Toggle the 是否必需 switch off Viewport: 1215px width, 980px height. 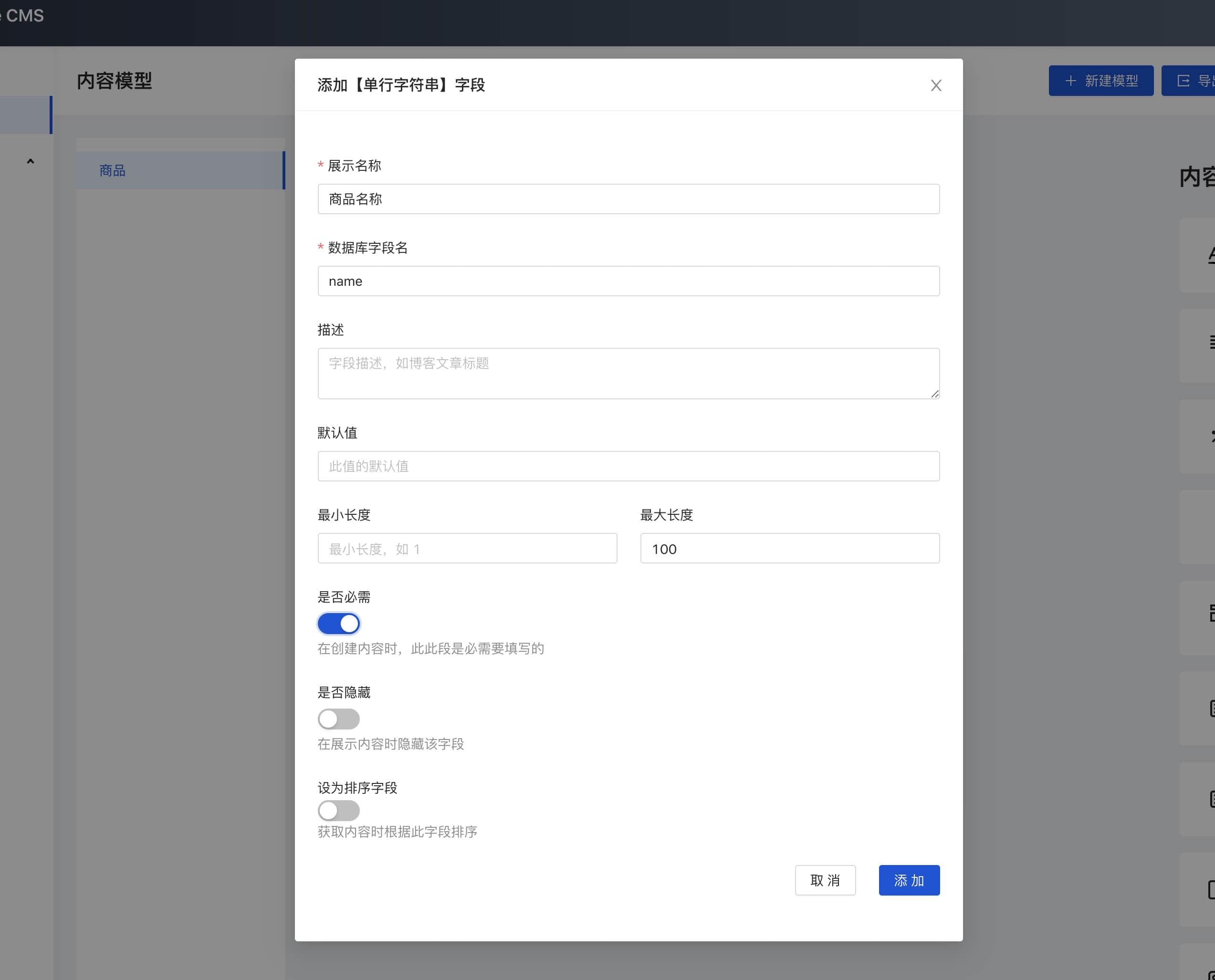point(338,623)
